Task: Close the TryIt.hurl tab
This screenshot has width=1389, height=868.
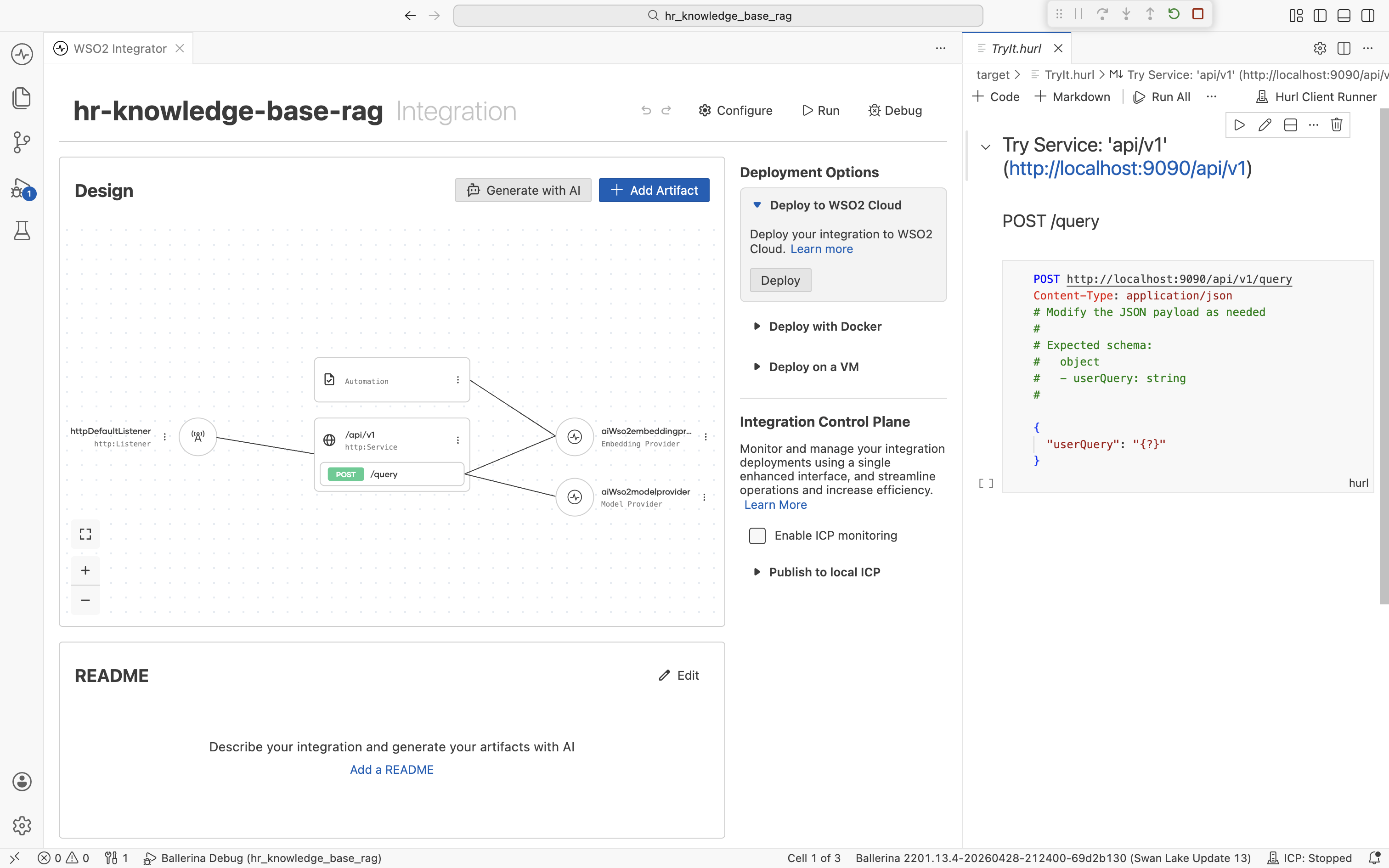Action: (1058, 48)
